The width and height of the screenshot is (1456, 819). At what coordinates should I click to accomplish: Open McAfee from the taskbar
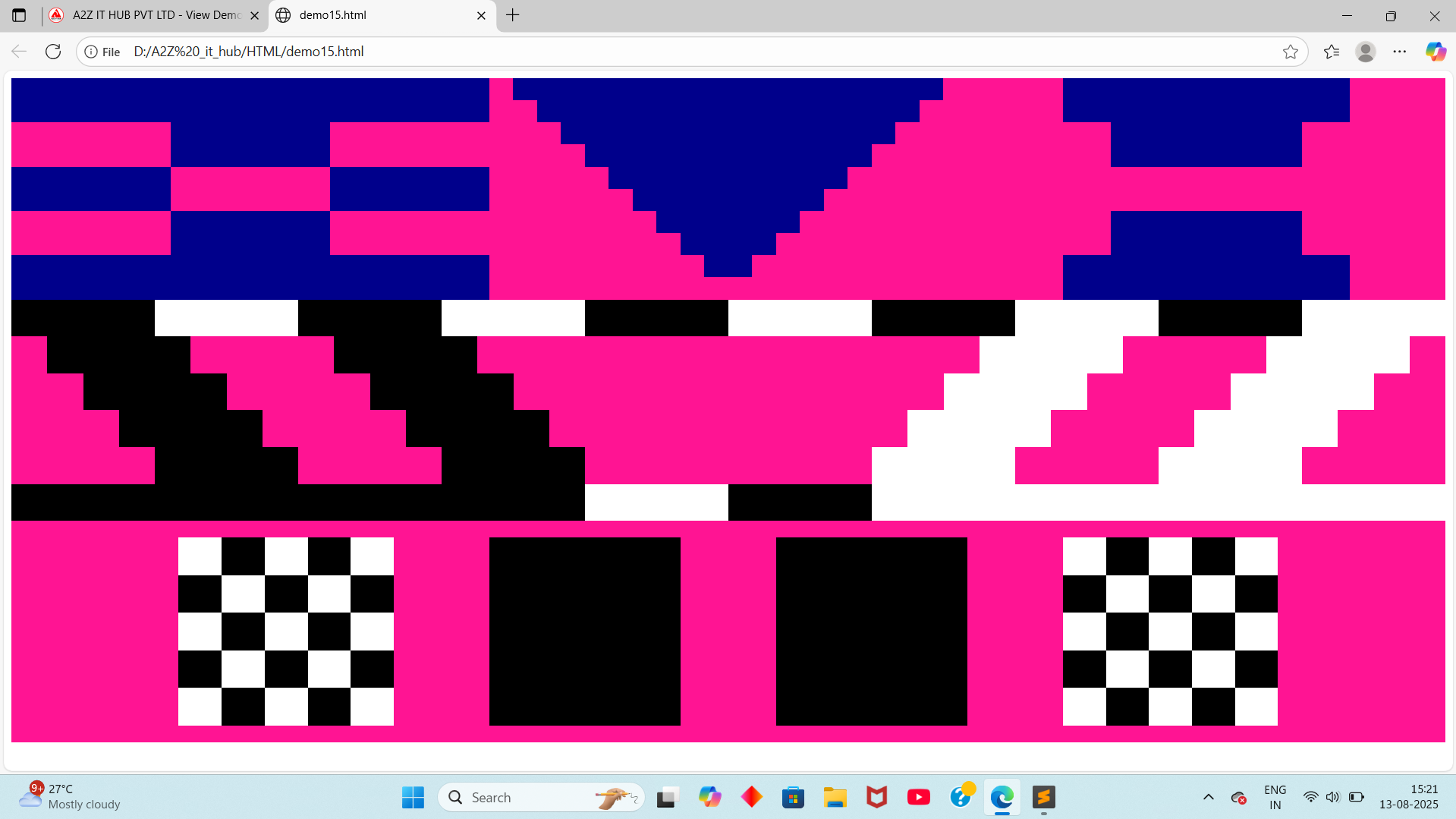pos(876,797)
